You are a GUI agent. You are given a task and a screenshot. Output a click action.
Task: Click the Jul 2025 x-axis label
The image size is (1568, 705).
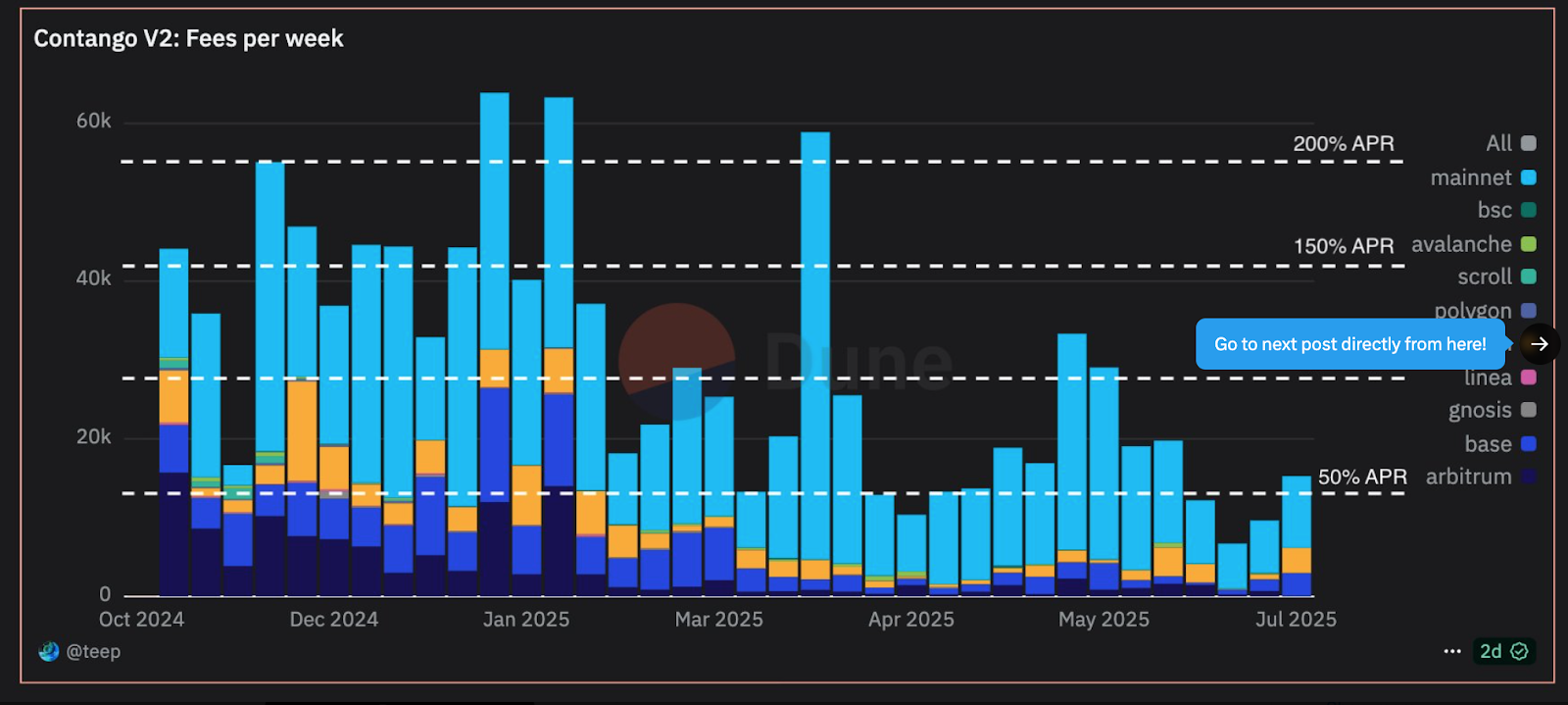(x=1296, y=619)
